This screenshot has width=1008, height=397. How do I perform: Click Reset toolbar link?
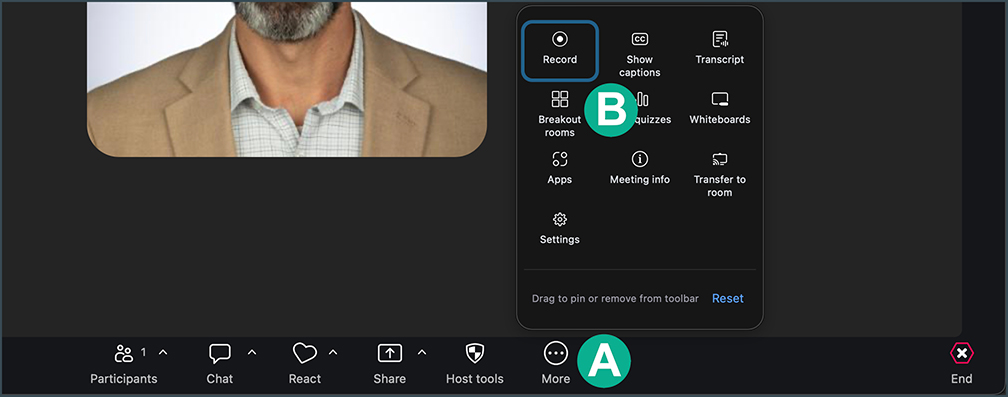(728, 298)
